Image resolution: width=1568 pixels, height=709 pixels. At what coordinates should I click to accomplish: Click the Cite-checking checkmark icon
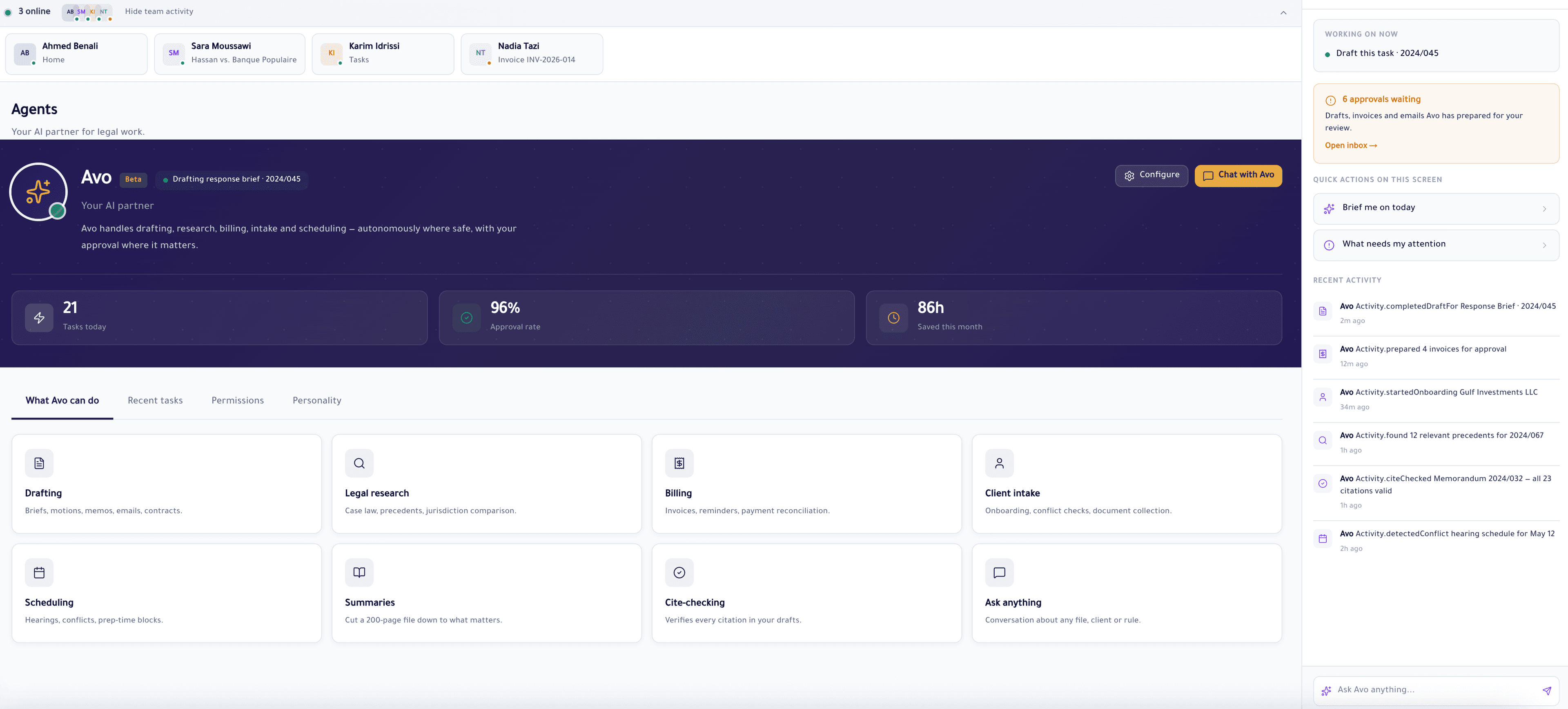679,573
